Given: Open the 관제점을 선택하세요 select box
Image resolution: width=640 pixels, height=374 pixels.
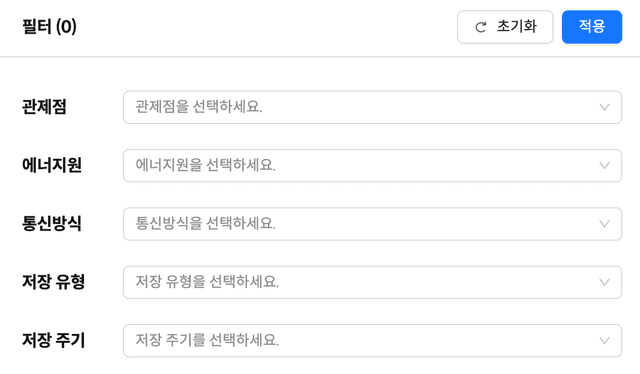Looking at the screenshot, I should pos(372,107).
